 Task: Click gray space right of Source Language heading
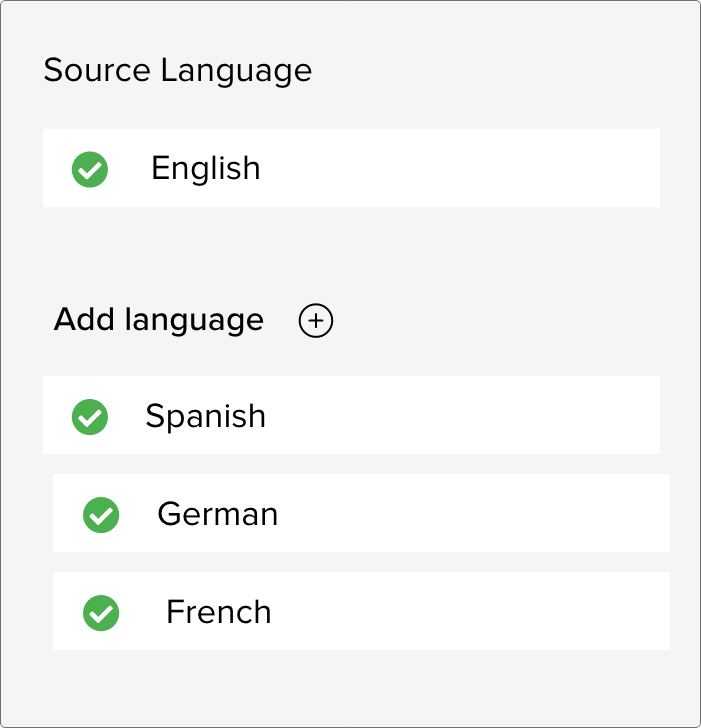click(x=500, y=71)
